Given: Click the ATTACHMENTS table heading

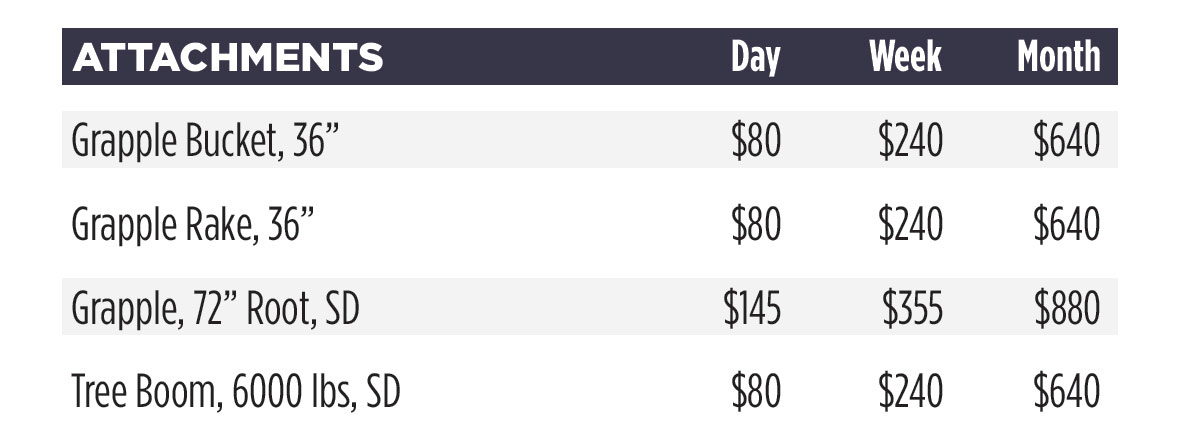Looking at the screenshot, I should click(228, 58).
